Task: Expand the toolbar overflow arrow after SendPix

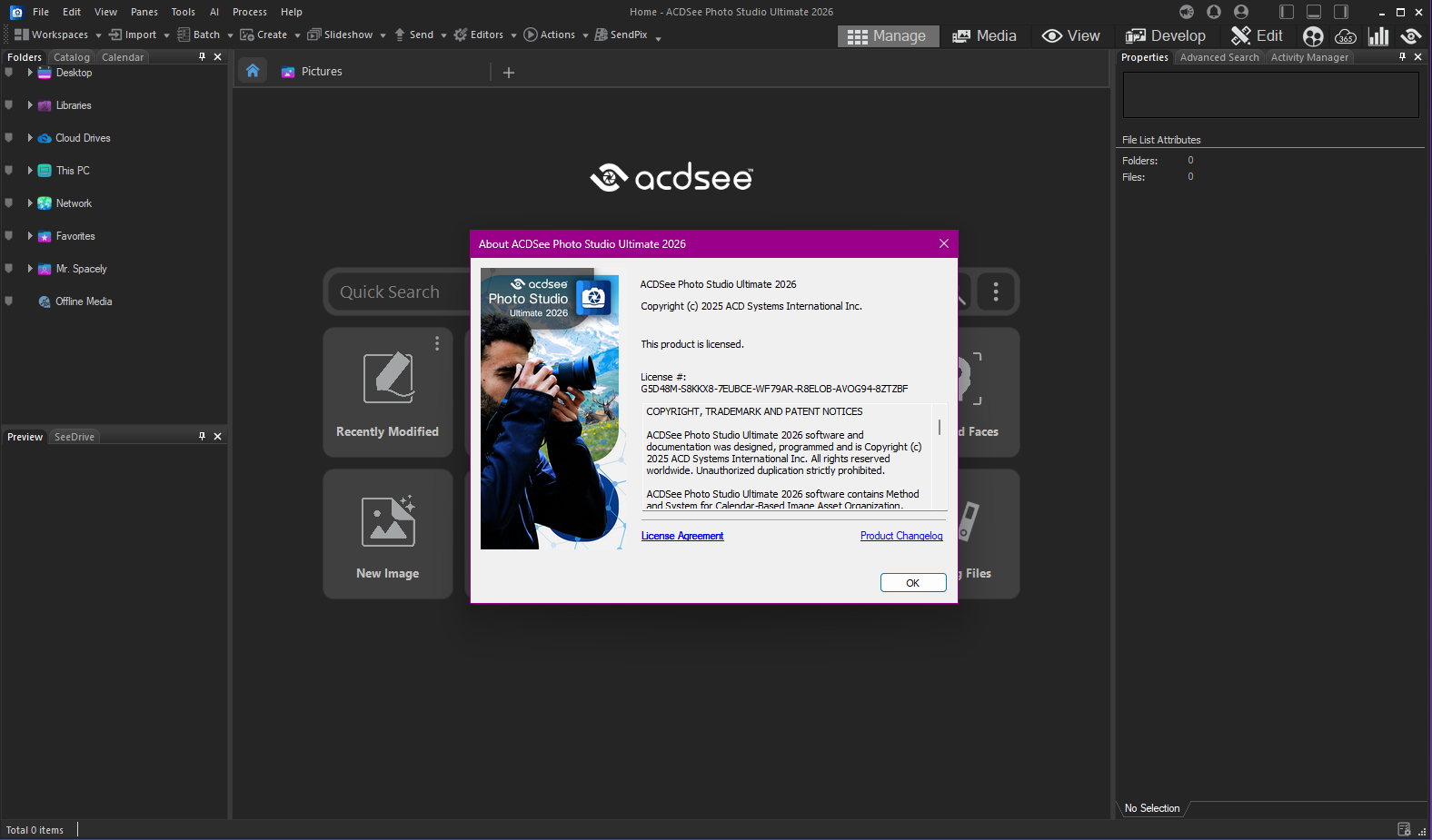Action: click(658, 37)
